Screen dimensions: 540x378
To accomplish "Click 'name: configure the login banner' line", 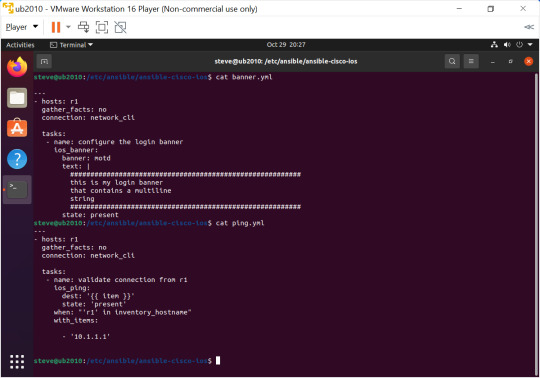I will (118, 142).
